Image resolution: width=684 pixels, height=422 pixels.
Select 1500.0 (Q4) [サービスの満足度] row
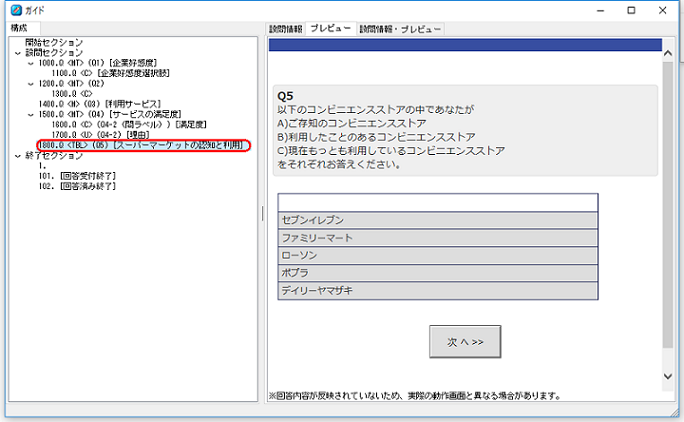tap(110, 114)
